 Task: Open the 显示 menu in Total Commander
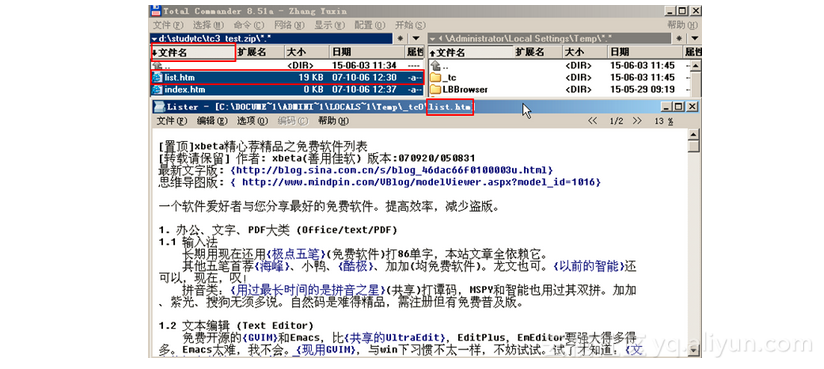pyautogui.click(x=330, y=25)
